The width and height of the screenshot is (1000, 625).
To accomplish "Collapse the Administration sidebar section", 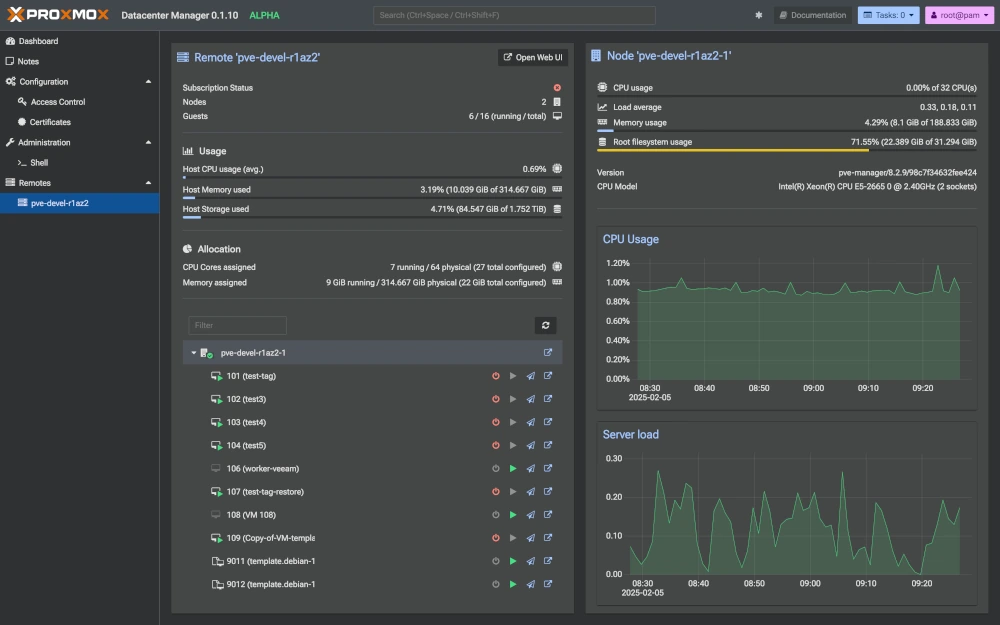I will pyautogui.click(x=148, y=142).
